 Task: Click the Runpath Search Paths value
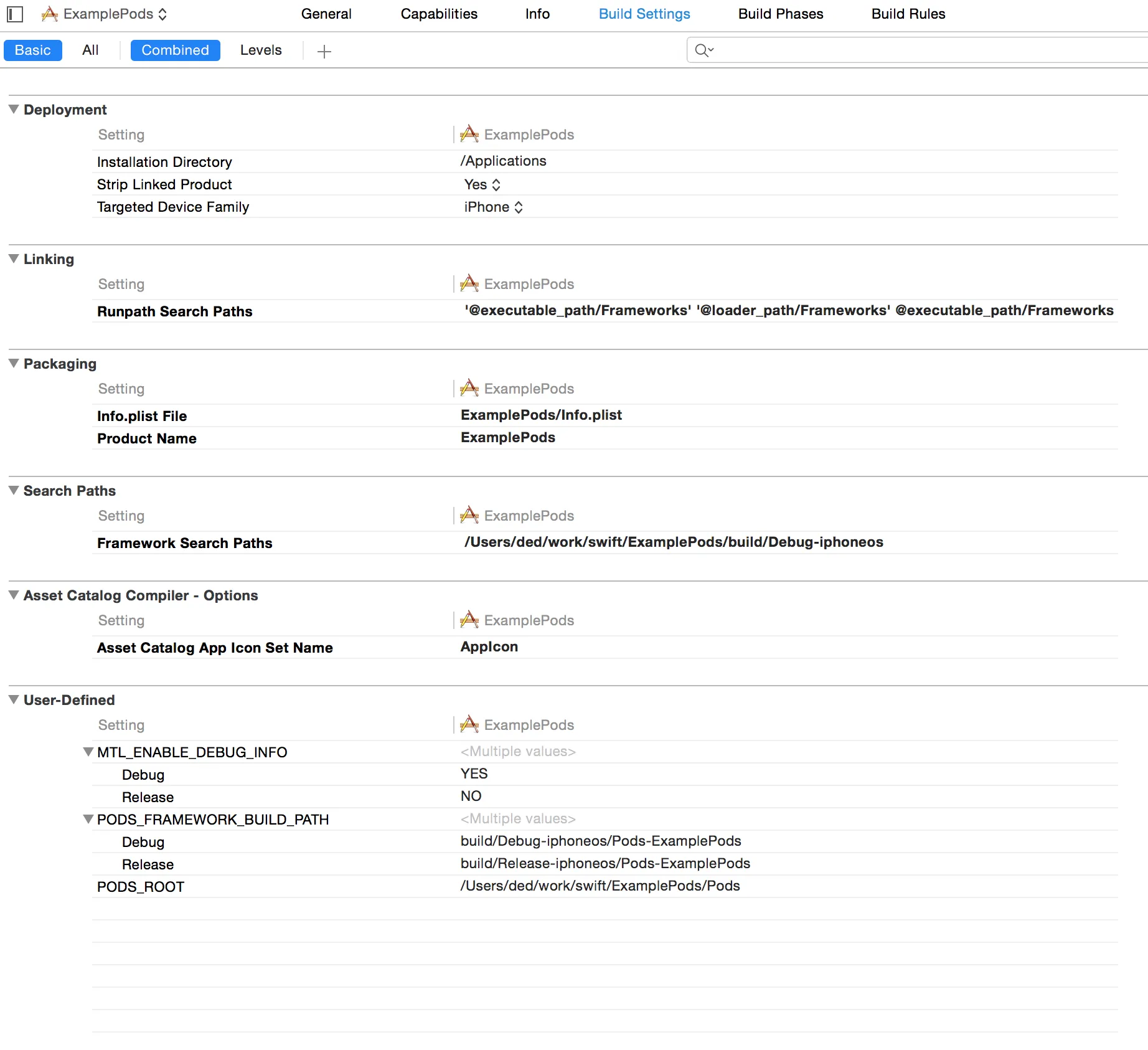(789, 311)
